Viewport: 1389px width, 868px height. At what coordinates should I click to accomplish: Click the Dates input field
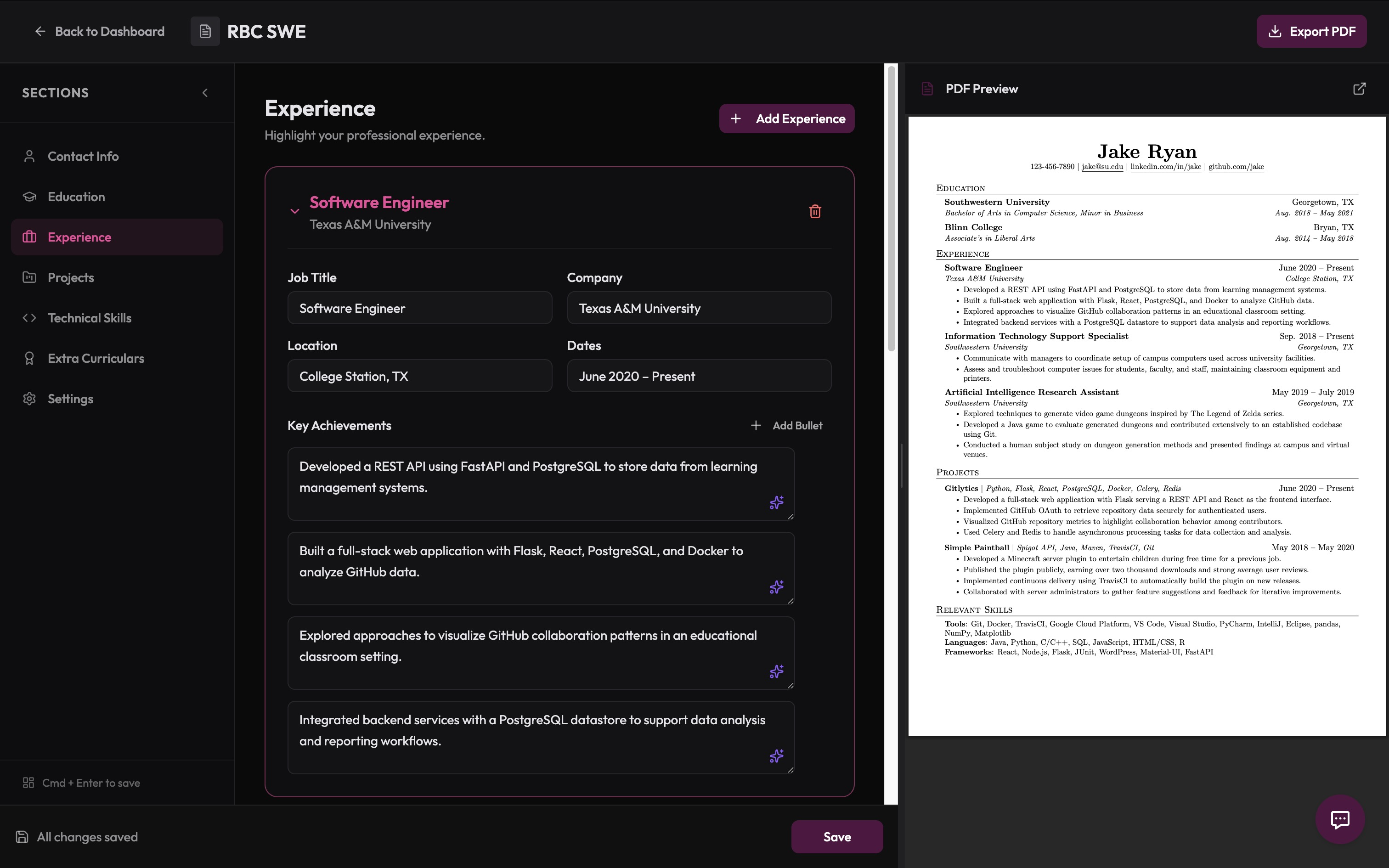(699, 377)
